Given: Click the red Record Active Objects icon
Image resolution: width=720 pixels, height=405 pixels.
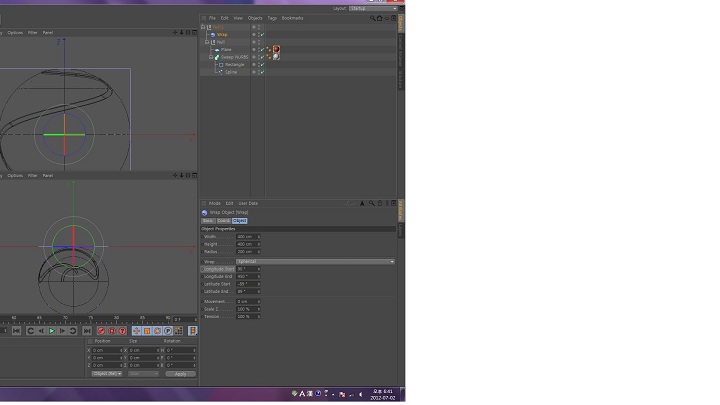Looking at the screenshot, I should pyautogui.click(x=101, y=331).
